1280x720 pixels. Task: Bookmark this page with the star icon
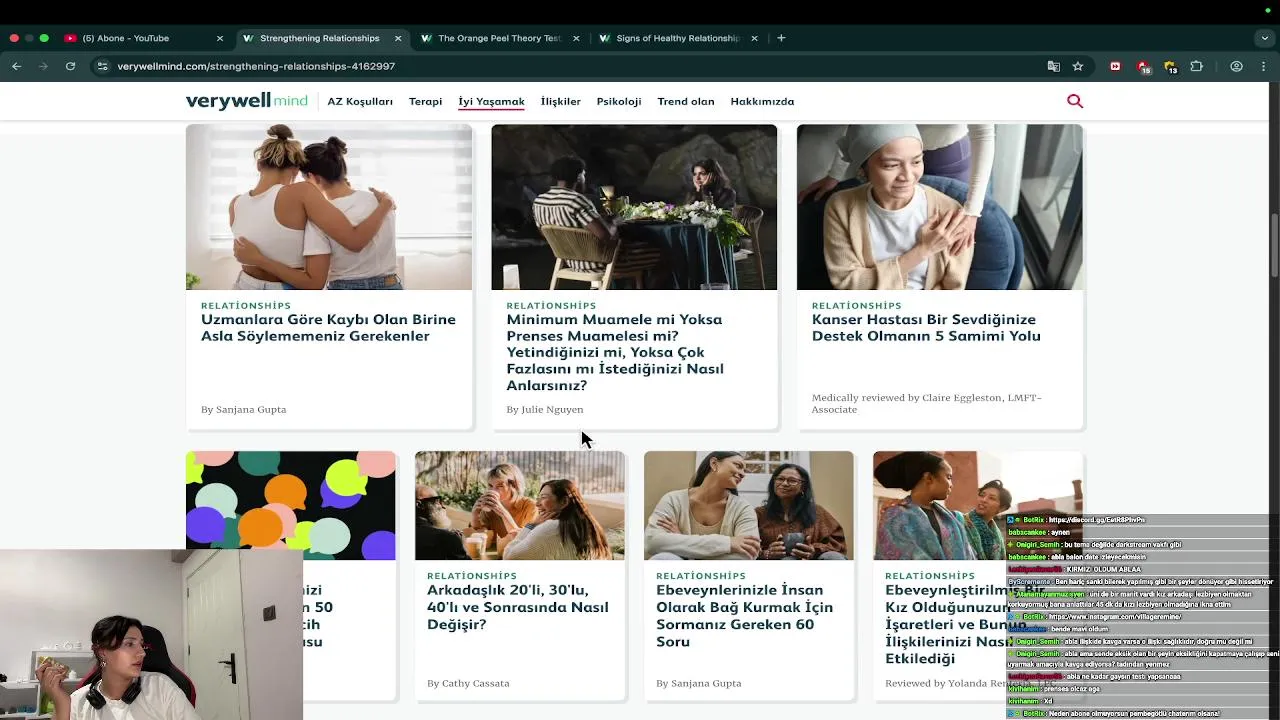(1078, 66)
